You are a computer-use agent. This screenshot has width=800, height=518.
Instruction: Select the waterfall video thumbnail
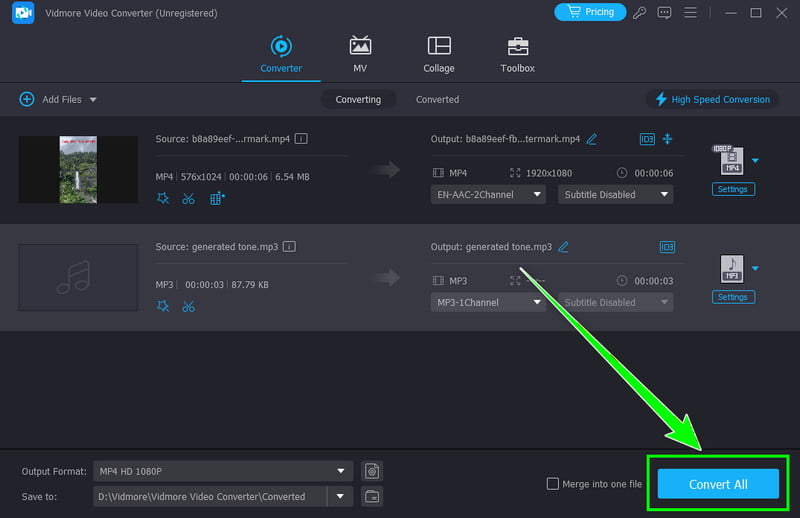coord(78,170)
